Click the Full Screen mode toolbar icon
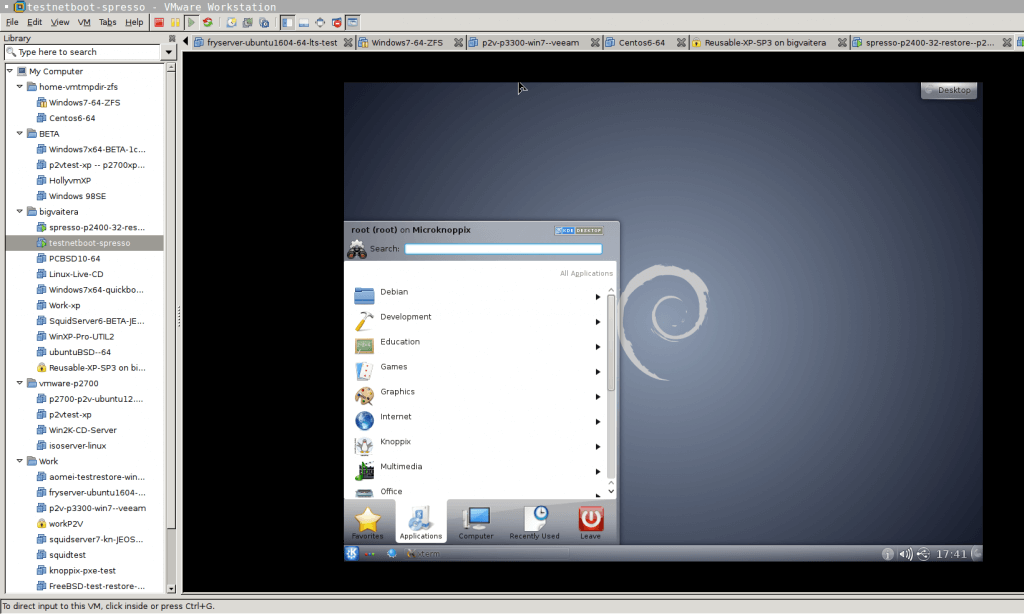Screen dimensions: 1024x614 tap(320, 22)
